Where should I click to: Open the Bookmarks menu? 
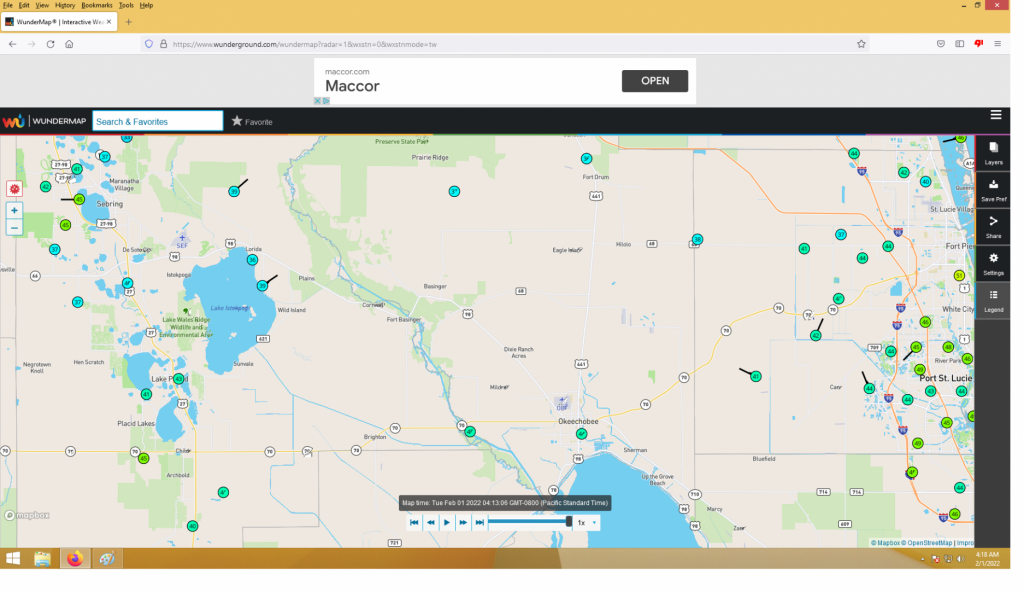[x=97, y=5]
